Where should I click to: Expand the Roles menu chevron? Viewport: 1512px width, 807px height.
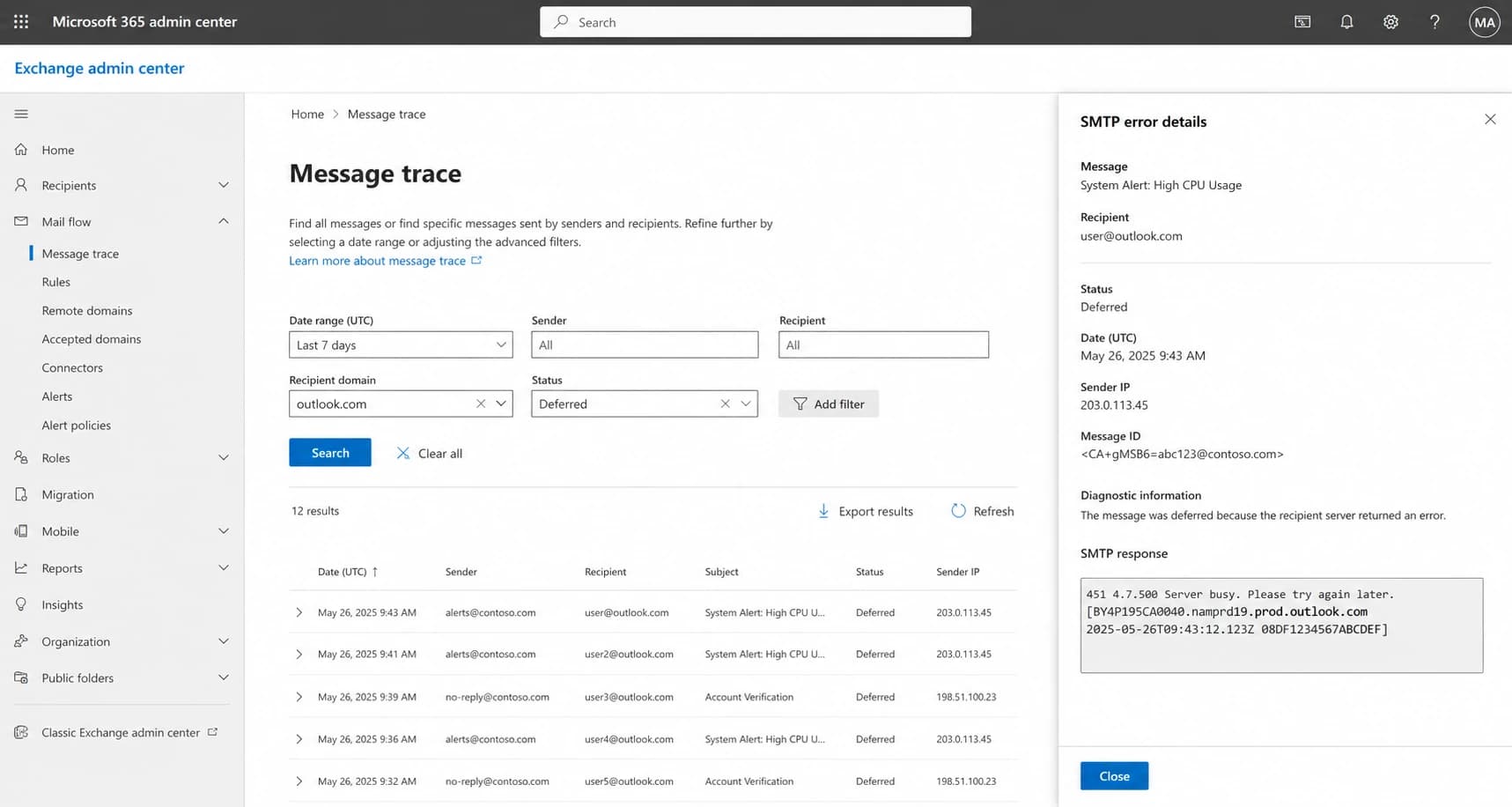tap(224, 457)
